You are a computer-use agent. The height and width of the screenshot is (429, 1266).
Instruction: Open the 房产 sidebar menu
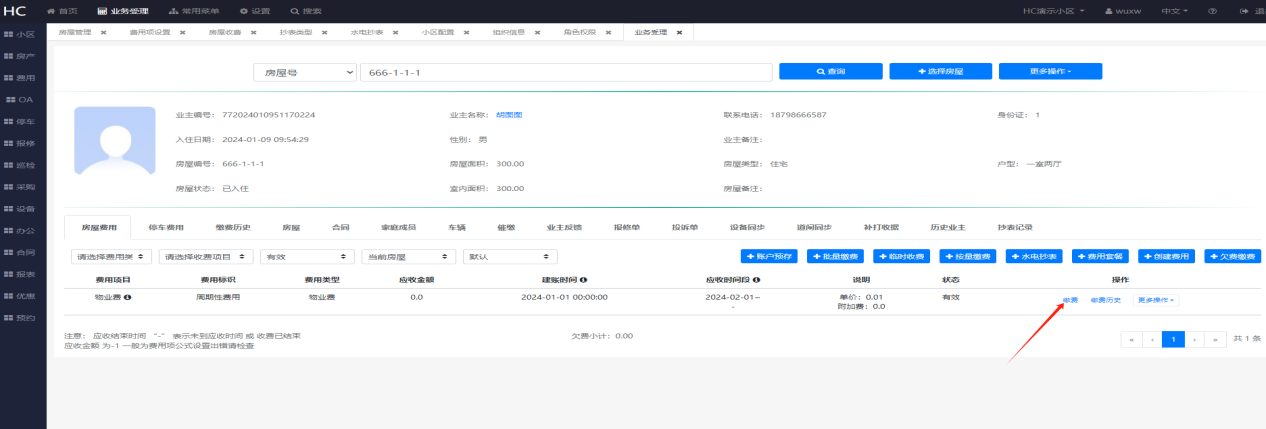tap(20, 56)
